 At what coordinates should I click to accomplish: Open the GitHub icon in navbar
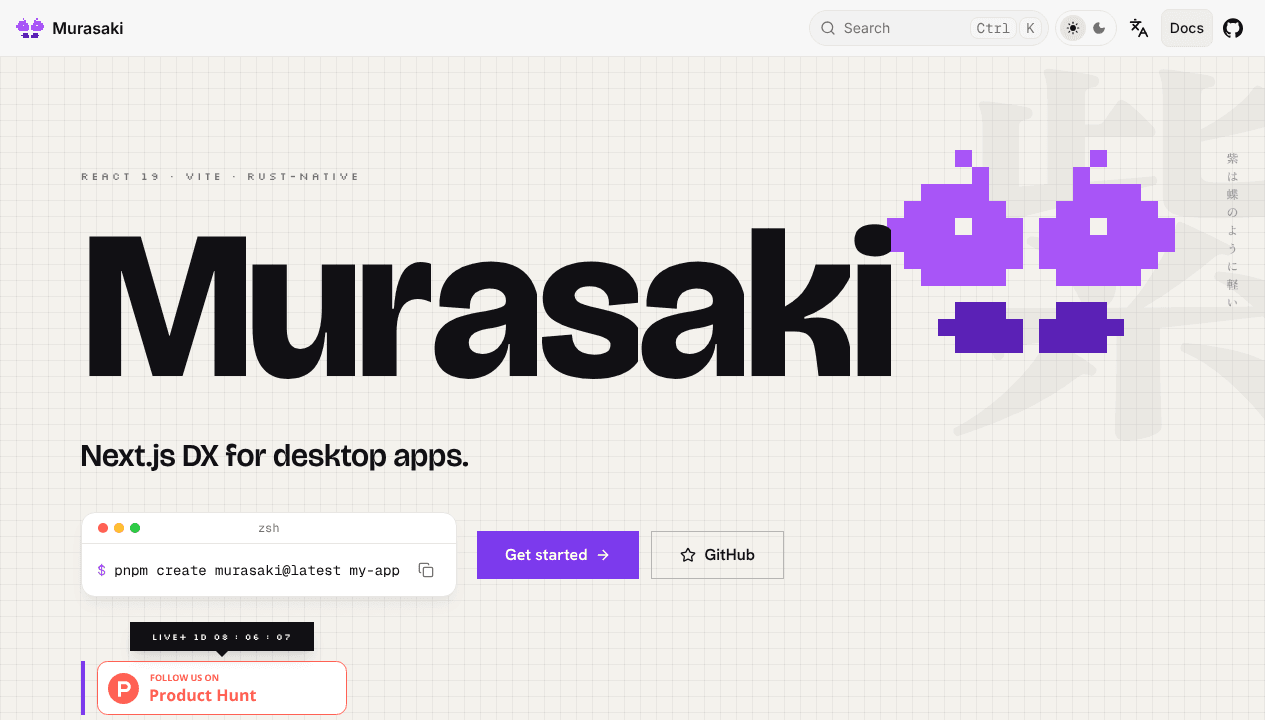pos(1233,28)
